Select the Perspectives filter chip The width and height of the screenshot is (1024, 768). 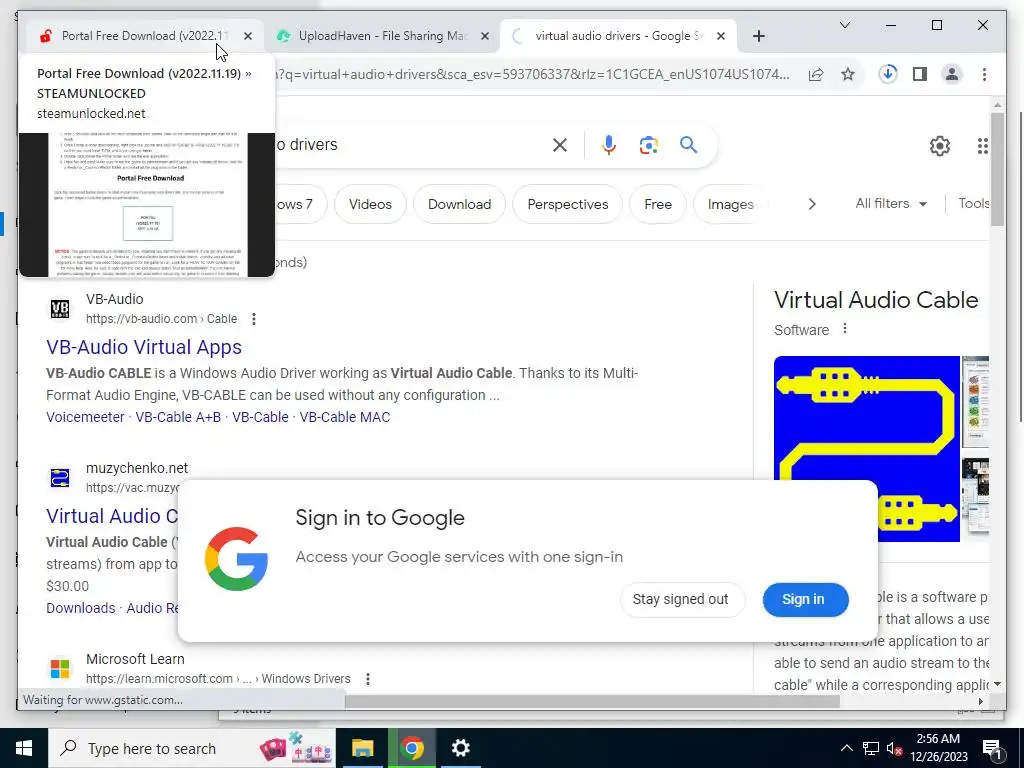click(x=568, y=204)
